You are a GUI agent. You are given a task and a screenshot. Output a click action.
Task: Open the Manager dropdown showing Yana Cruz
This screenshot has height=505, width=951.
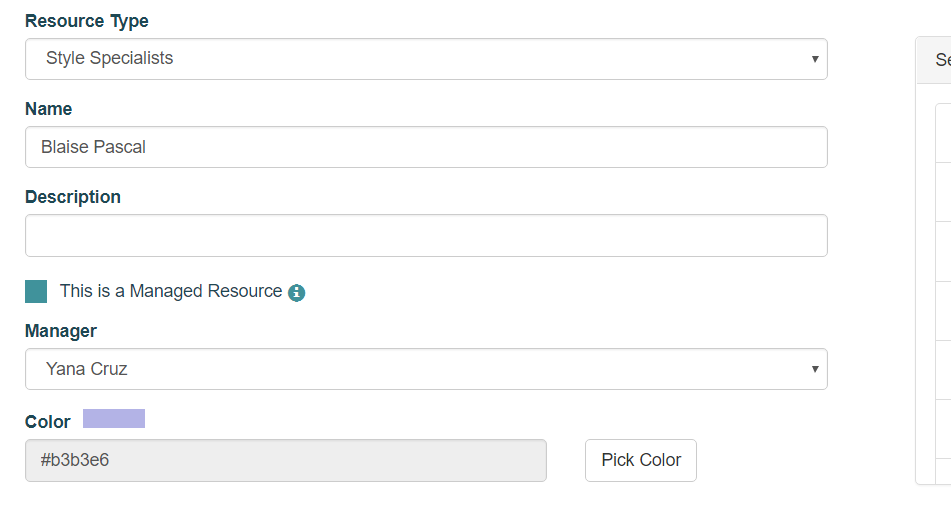pos(426,369)
